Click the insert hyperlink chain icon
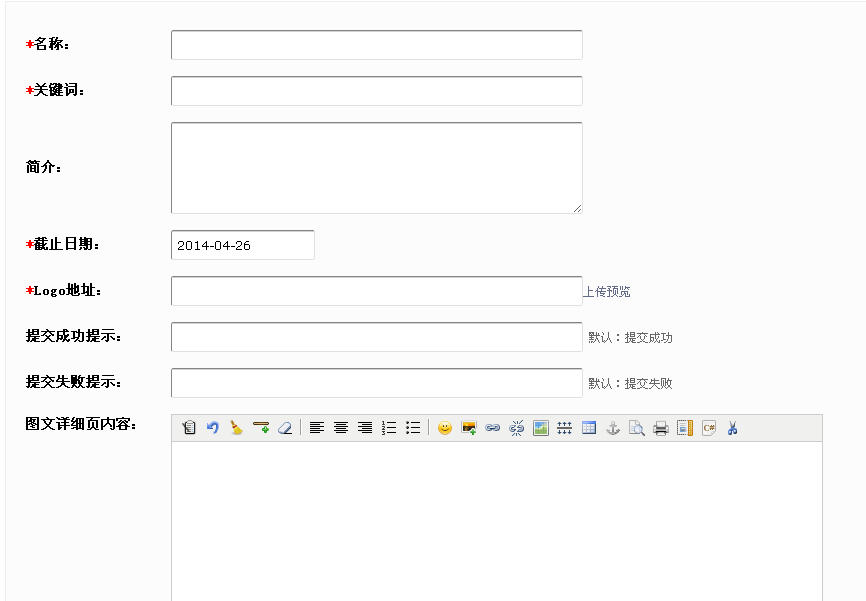866x601 pixels. pos(493,428)
